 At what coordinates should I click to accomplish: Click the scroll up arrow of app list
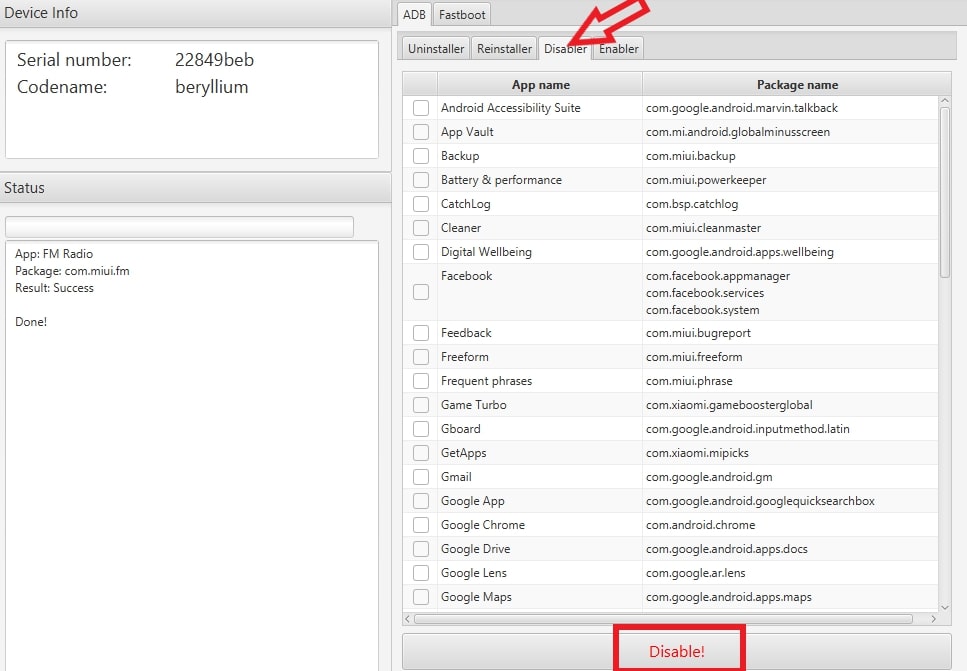(944, 101)
